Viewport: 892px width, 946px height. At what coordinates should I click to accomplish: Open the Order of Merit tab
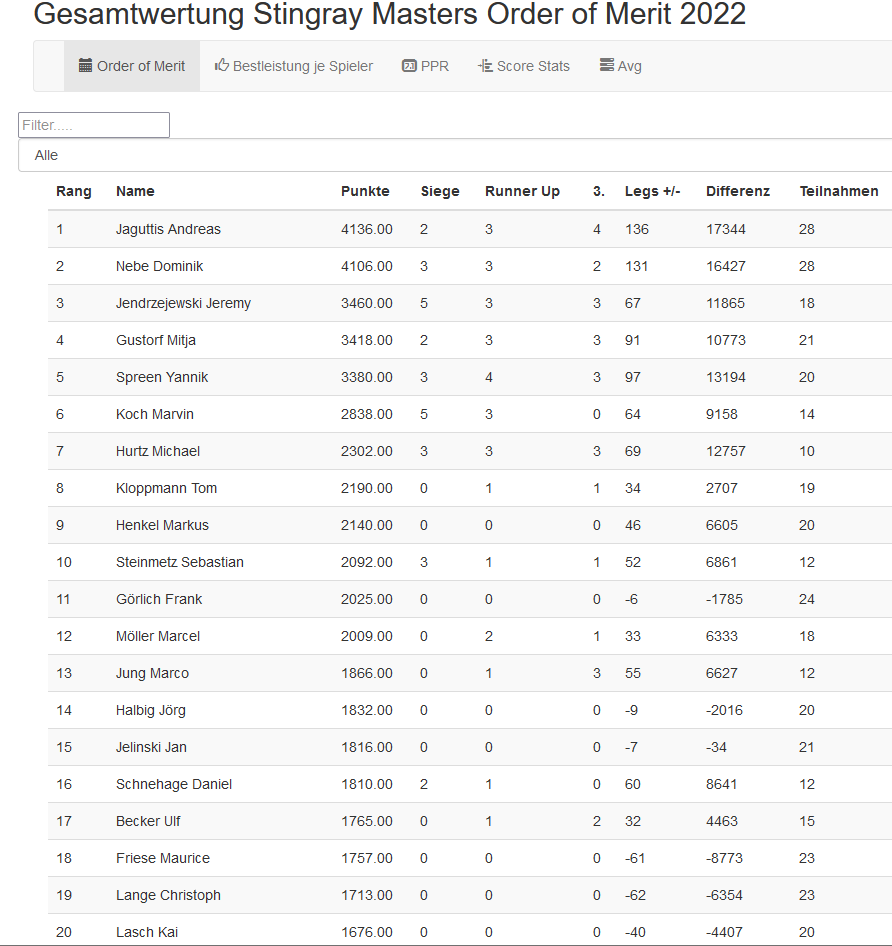tap(141, 66)
